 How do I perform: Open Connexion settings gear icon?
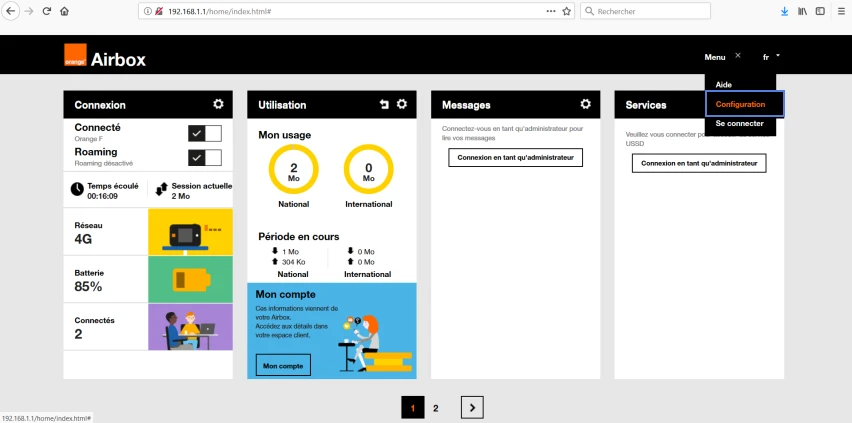click(218, 104)
